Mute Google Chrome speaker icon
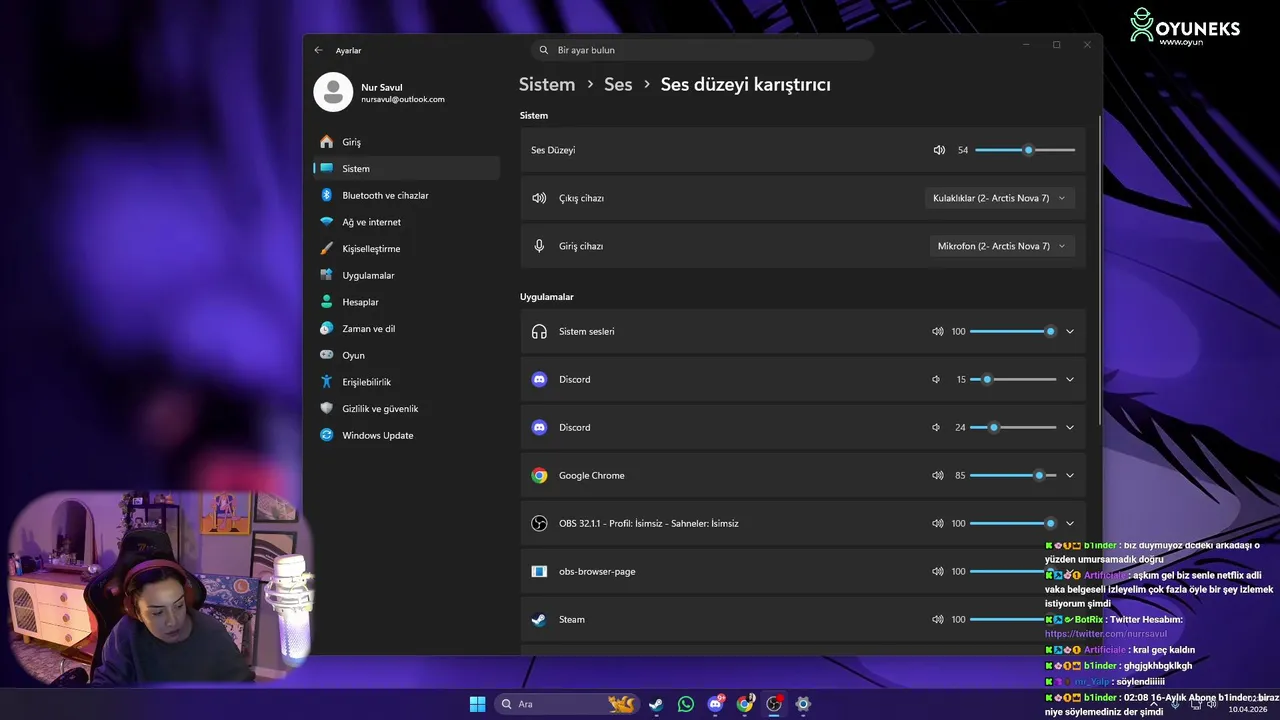 pos(937,475)
